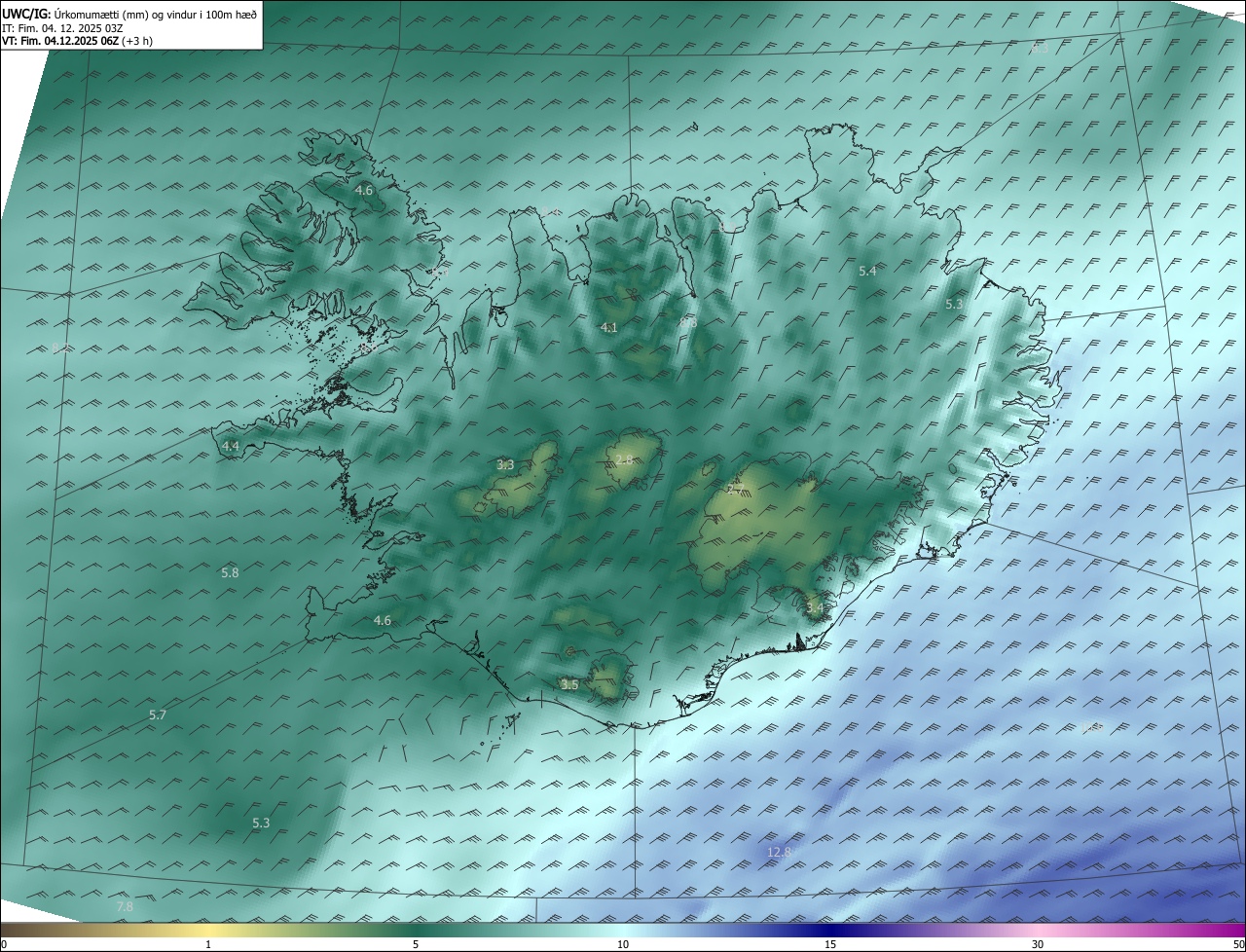
Task: Click the 5.3 value over the southwest sea
Action: (261, 824)
